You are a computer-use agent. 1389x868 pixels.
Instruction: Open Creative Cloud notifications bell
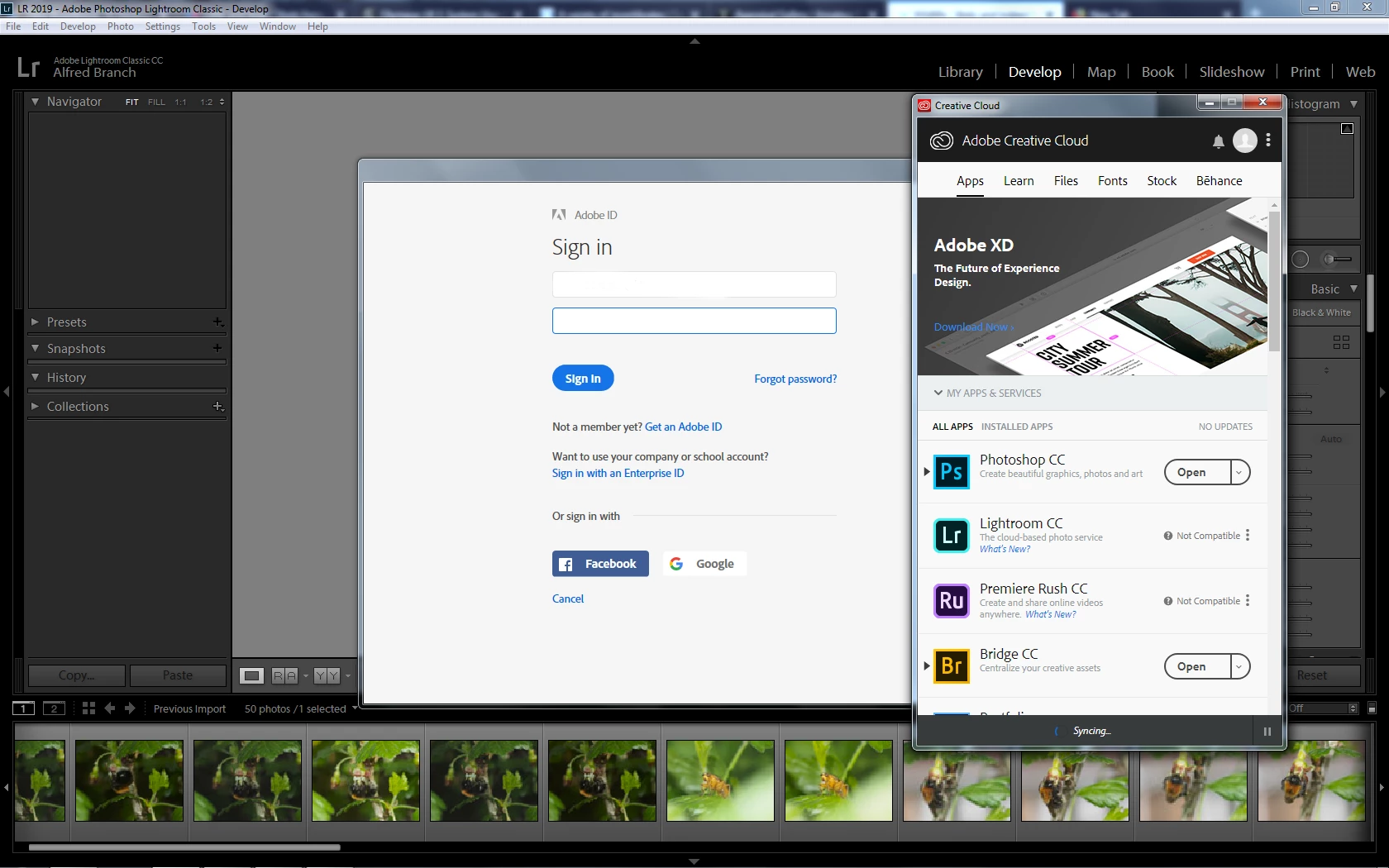click(x=1218, y=141)
